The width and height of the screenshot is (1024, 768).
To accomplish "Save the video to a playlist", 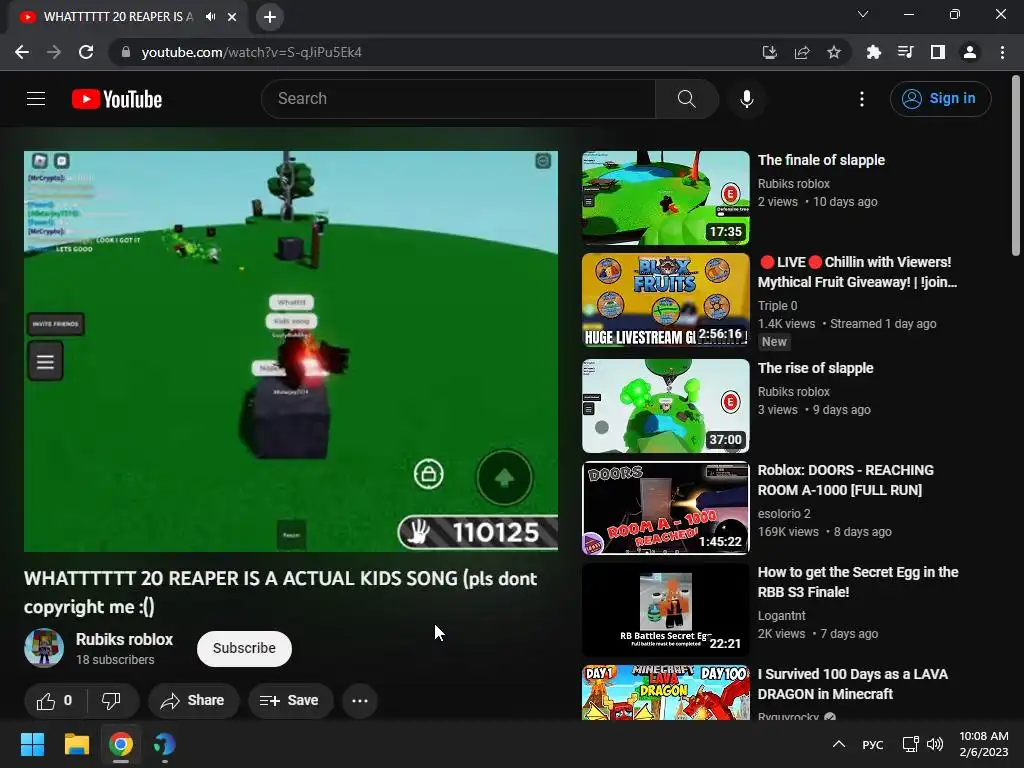I will click(x=290, y=701).
